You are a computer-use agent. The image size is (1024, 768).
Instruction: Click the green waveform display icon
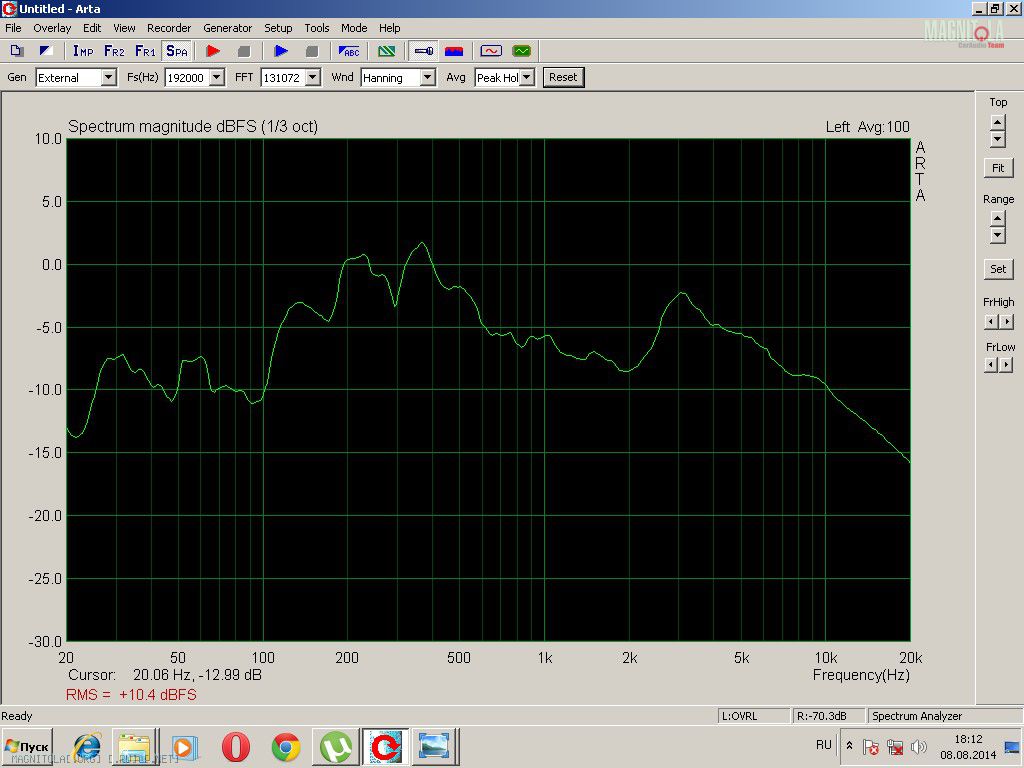pyautogui.click(x=521, y=51)
